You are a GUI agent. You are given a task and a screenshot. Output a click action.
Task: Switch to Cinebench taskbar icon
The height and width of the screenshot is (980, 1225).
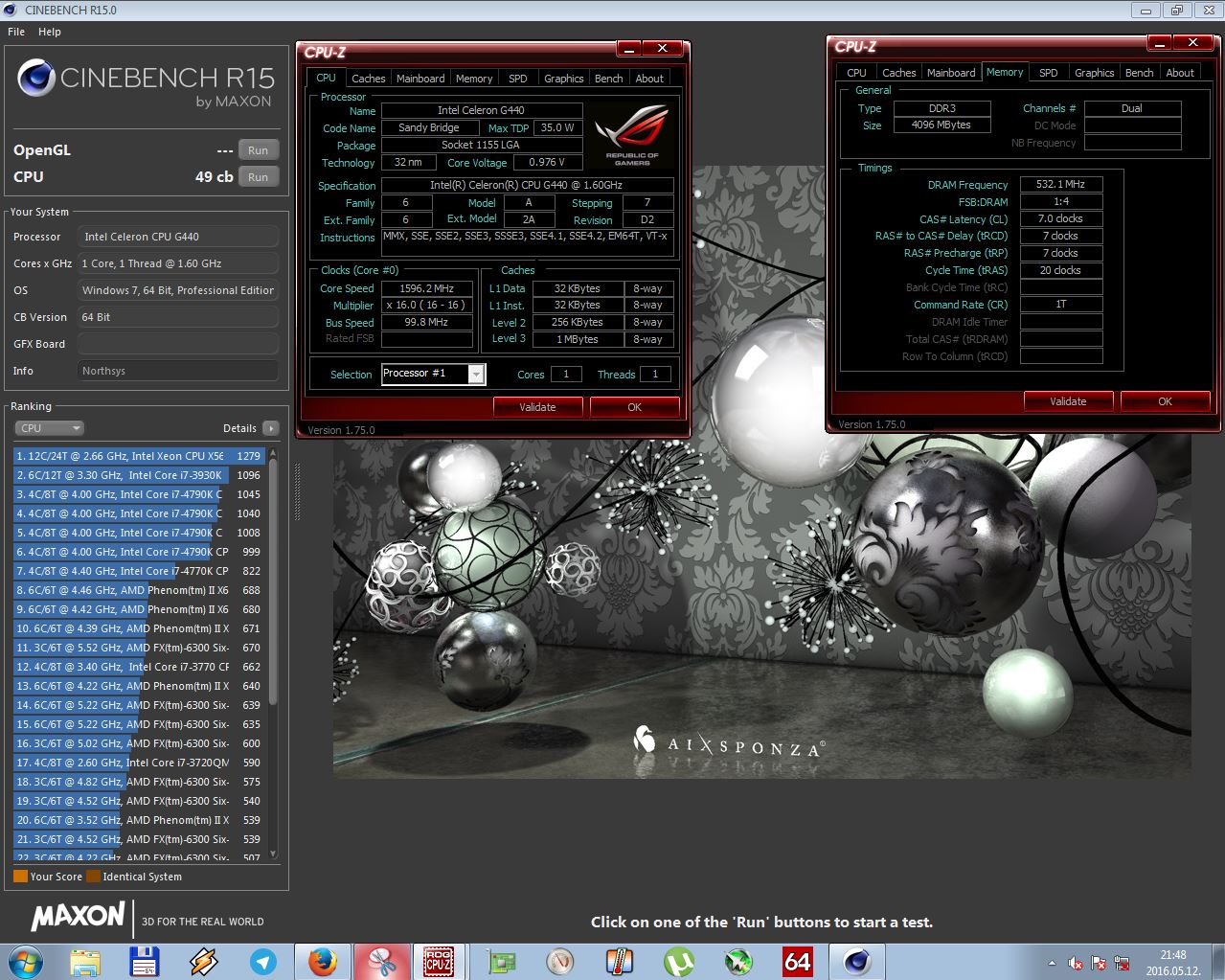click(x=857, y=961)
